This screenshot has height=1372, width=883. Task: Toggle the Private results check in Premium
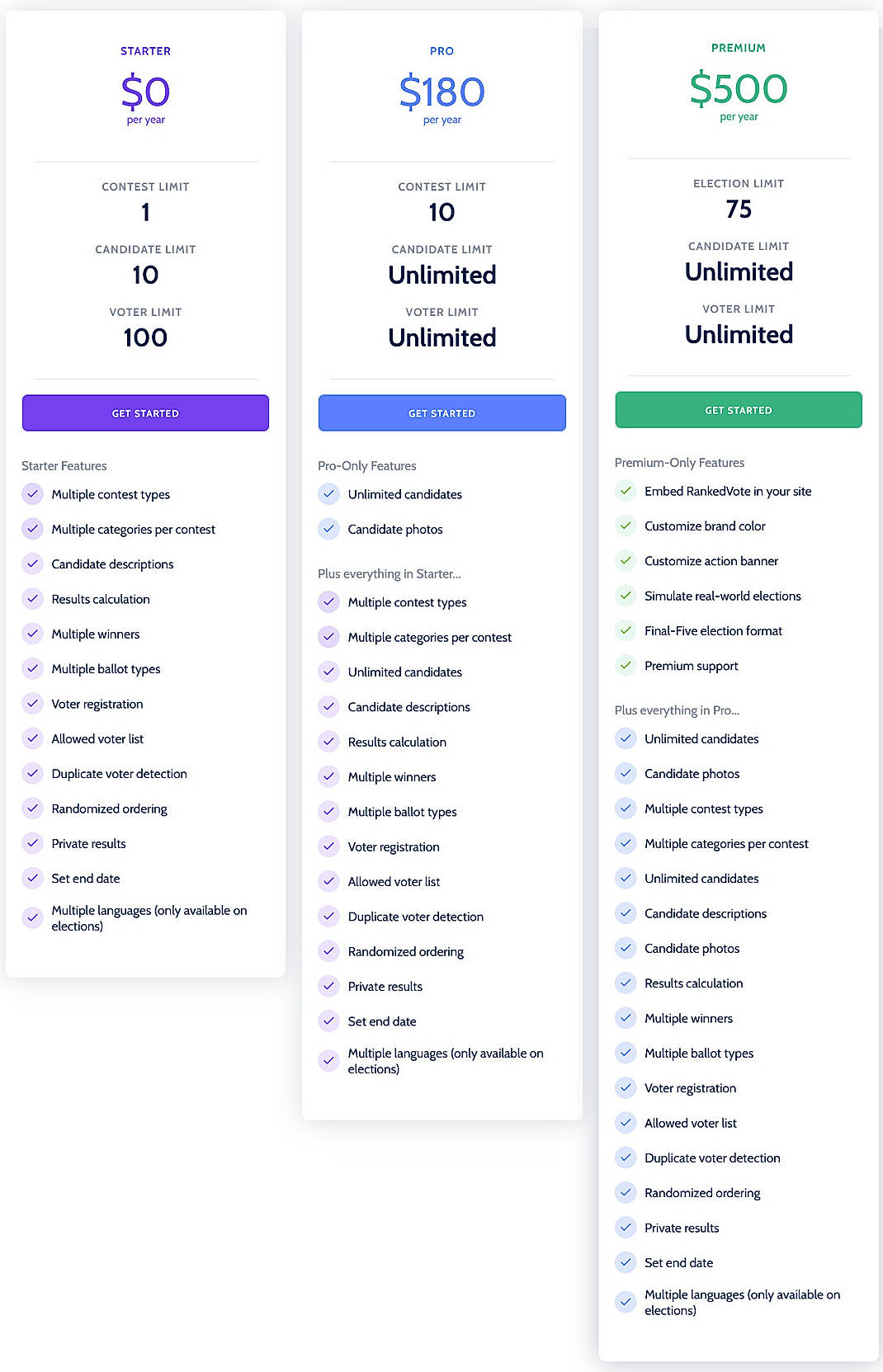[626, 1228]
